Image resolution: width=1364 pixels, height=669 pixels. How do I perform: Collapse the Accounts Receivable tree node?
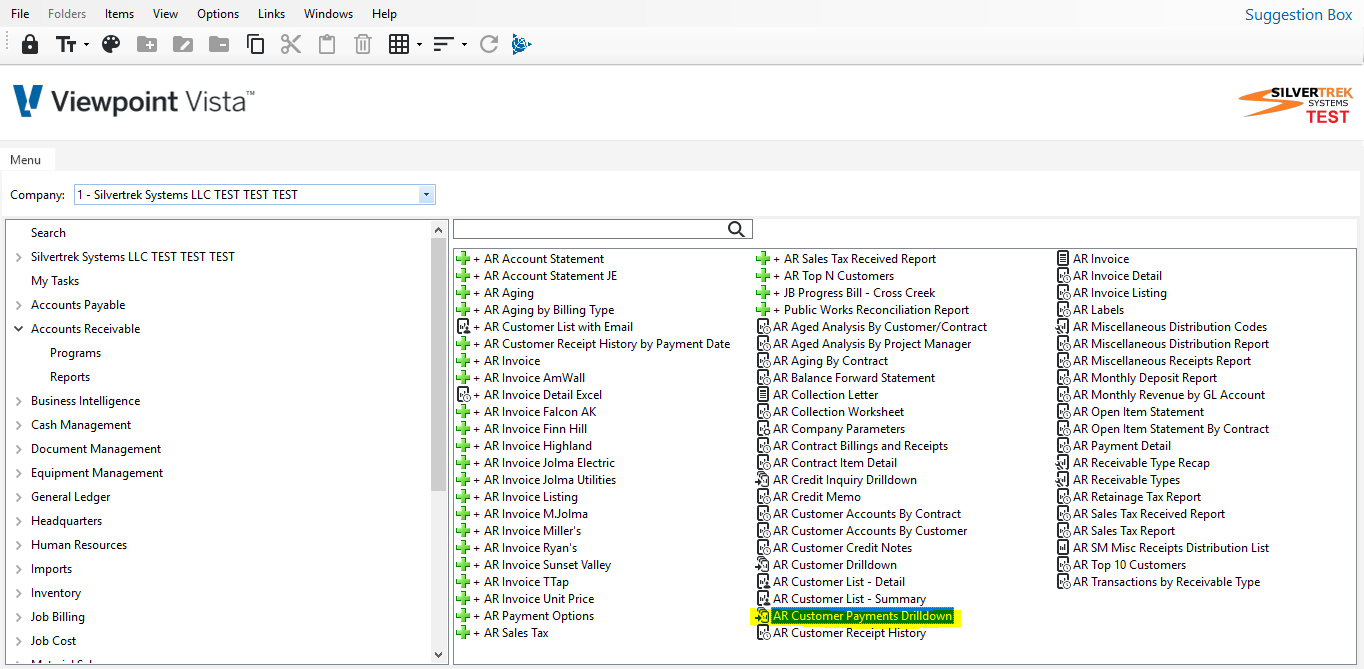tap(19, 329)
